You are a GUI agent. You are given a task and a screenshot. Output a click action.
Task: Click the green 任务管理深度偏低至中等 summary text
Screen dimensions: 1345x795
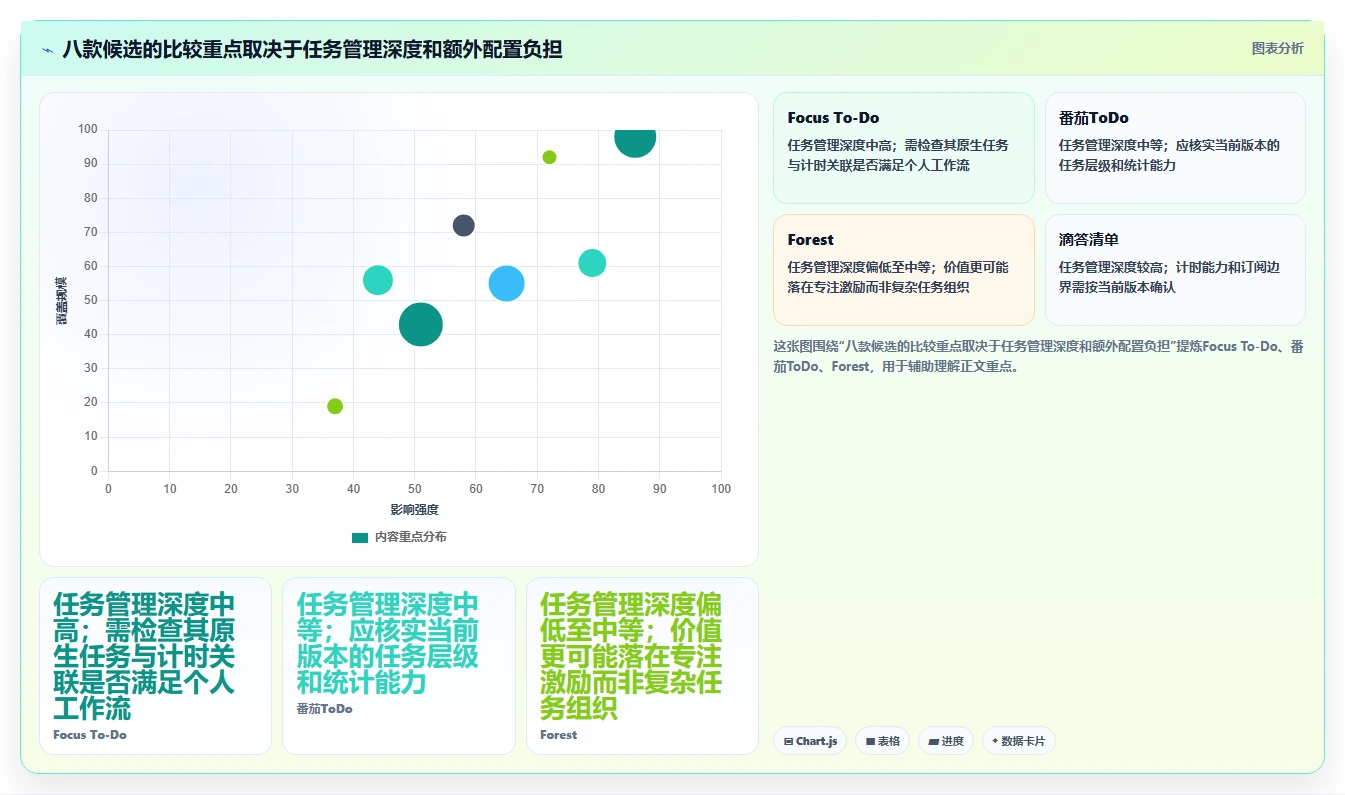pos(631,656)
